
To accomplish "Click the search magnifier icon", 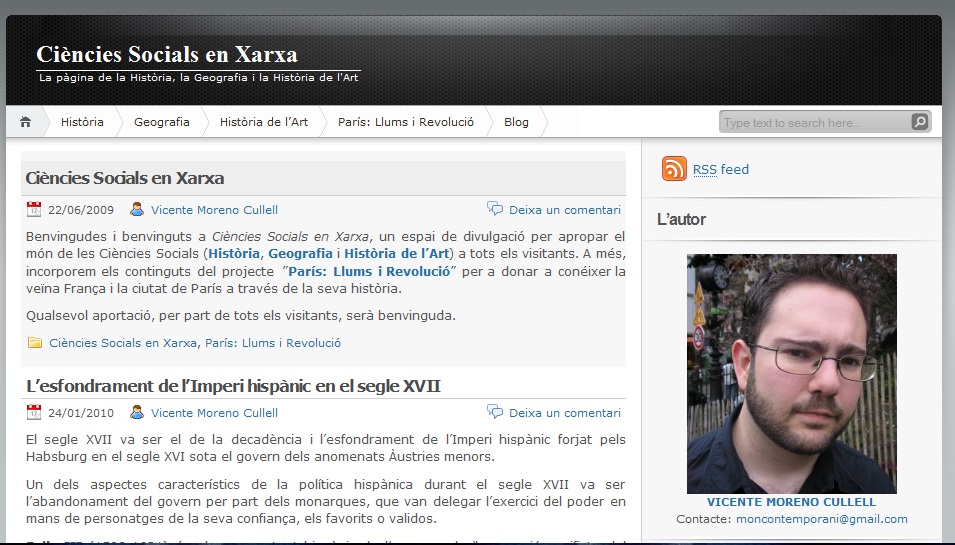I will click(919, 122).
